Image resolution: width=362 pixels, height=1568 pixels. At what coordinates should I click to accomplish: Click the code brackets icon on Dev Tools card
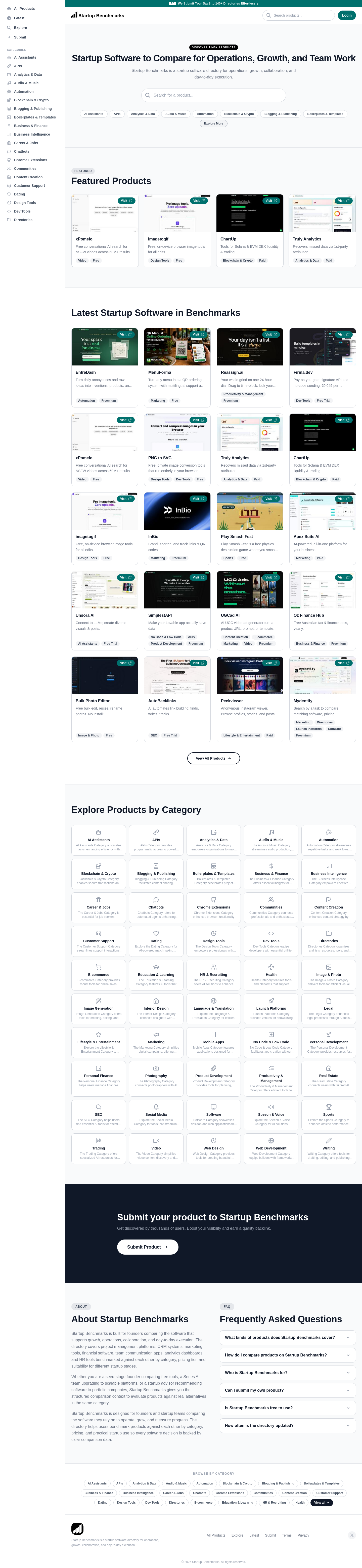coord(271,933)
